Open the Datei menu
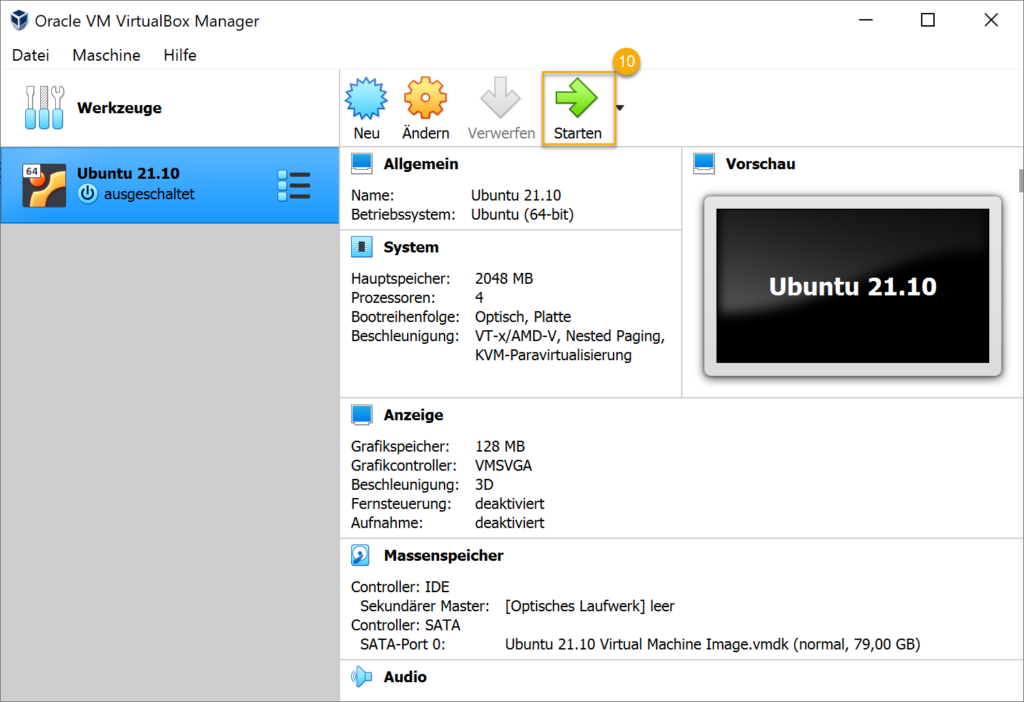The image size is (1024, 702). click(31, 56)
